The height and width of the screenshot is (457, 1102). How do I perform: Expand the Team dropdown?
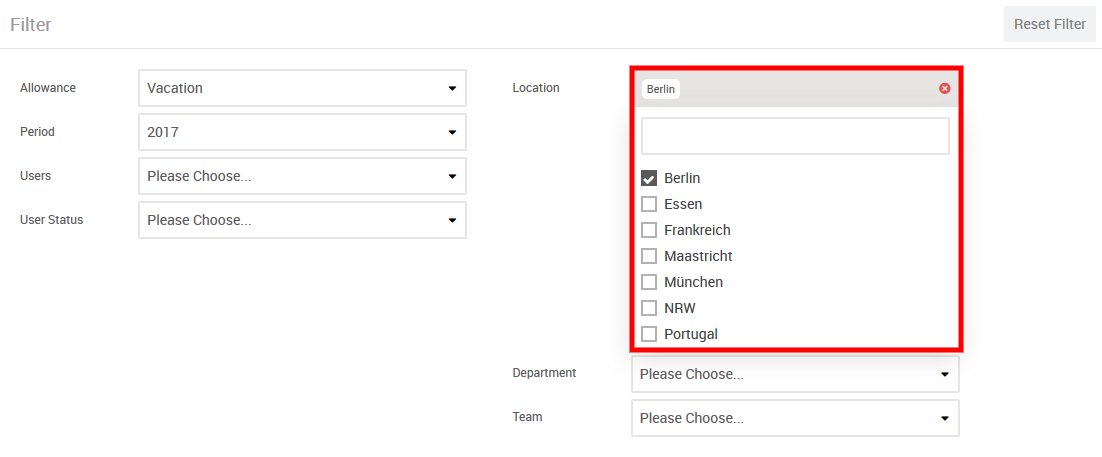pyautogui.click(x=795, y=418)
